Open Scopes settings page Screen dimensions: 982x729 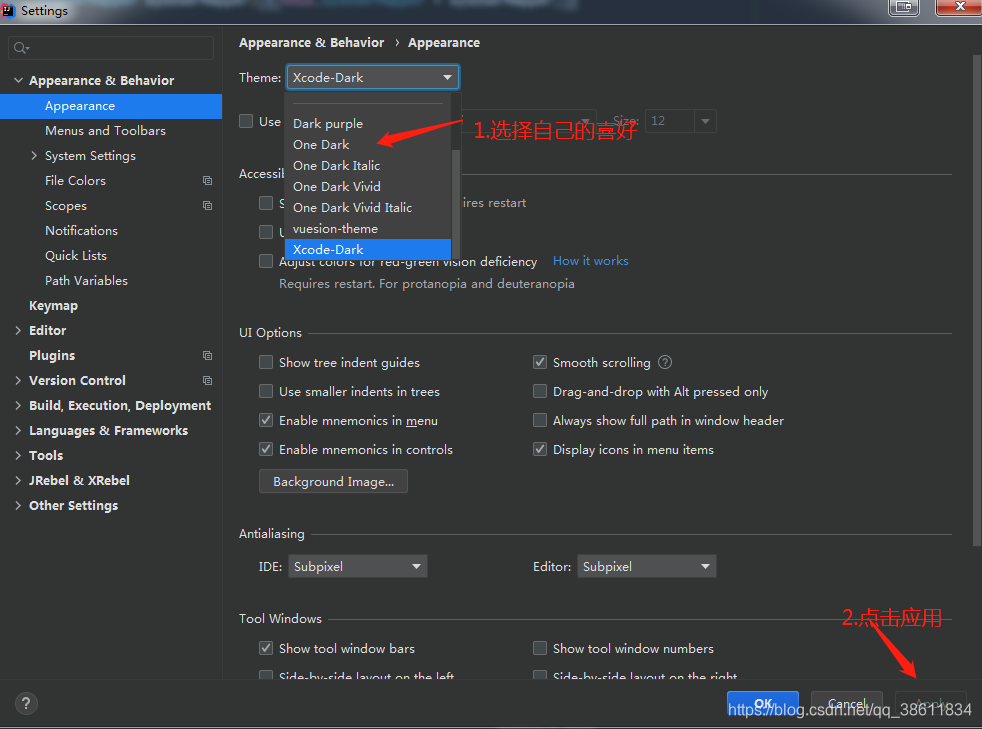pyautogui.click(x=66, y=206)
